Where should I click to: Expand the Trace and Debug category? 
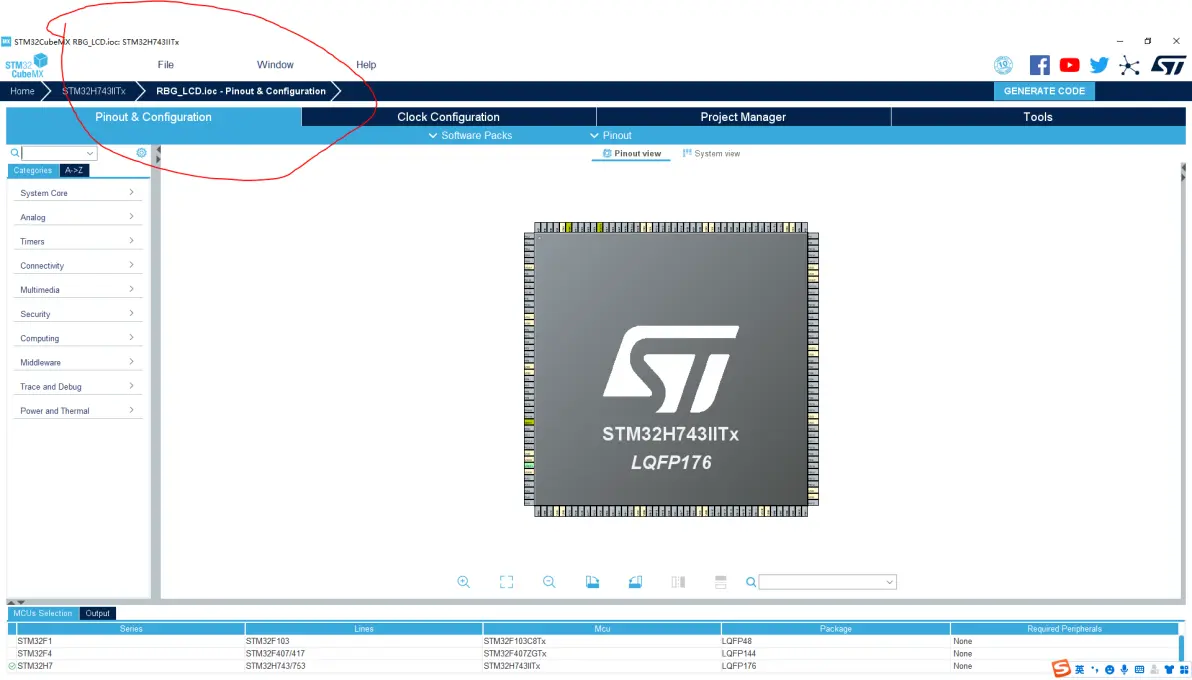[78, 386]
